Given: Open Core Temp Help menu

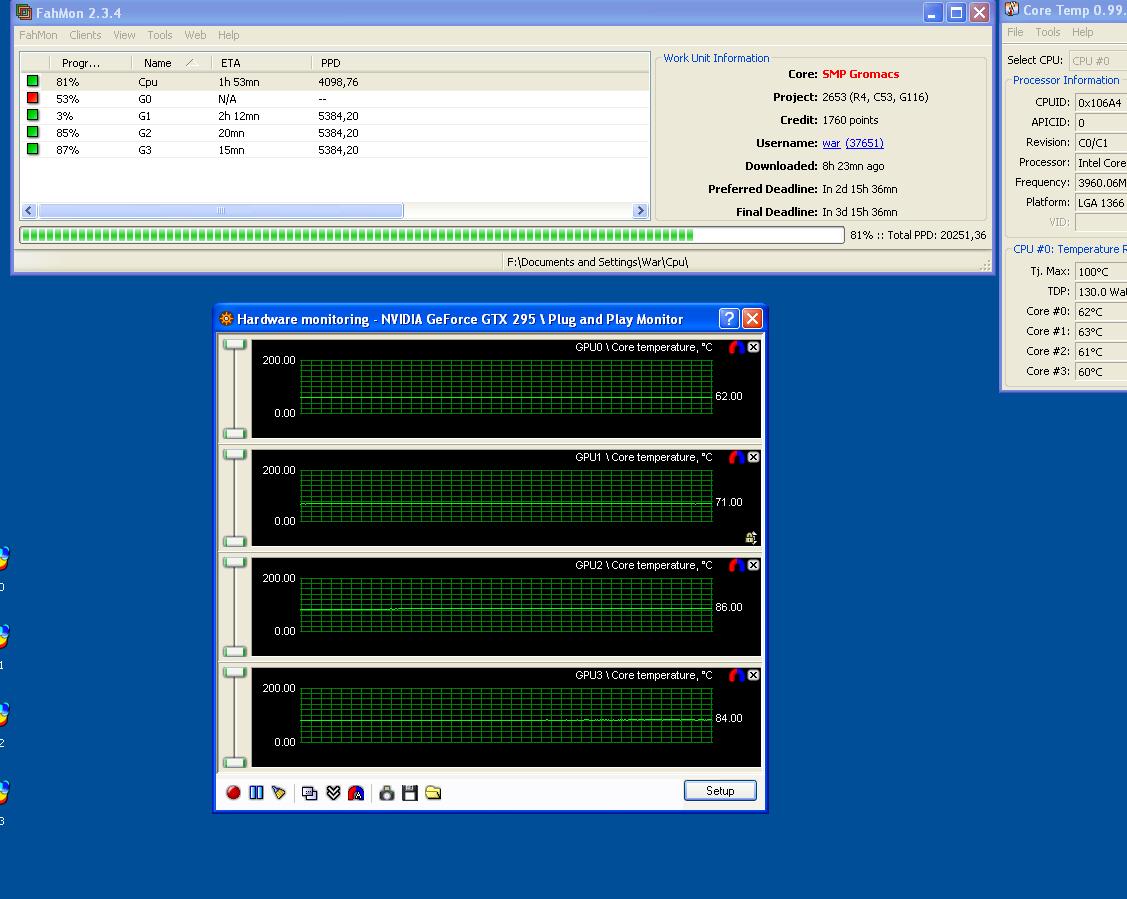Looking at the screenshot, I should 1082,32.
